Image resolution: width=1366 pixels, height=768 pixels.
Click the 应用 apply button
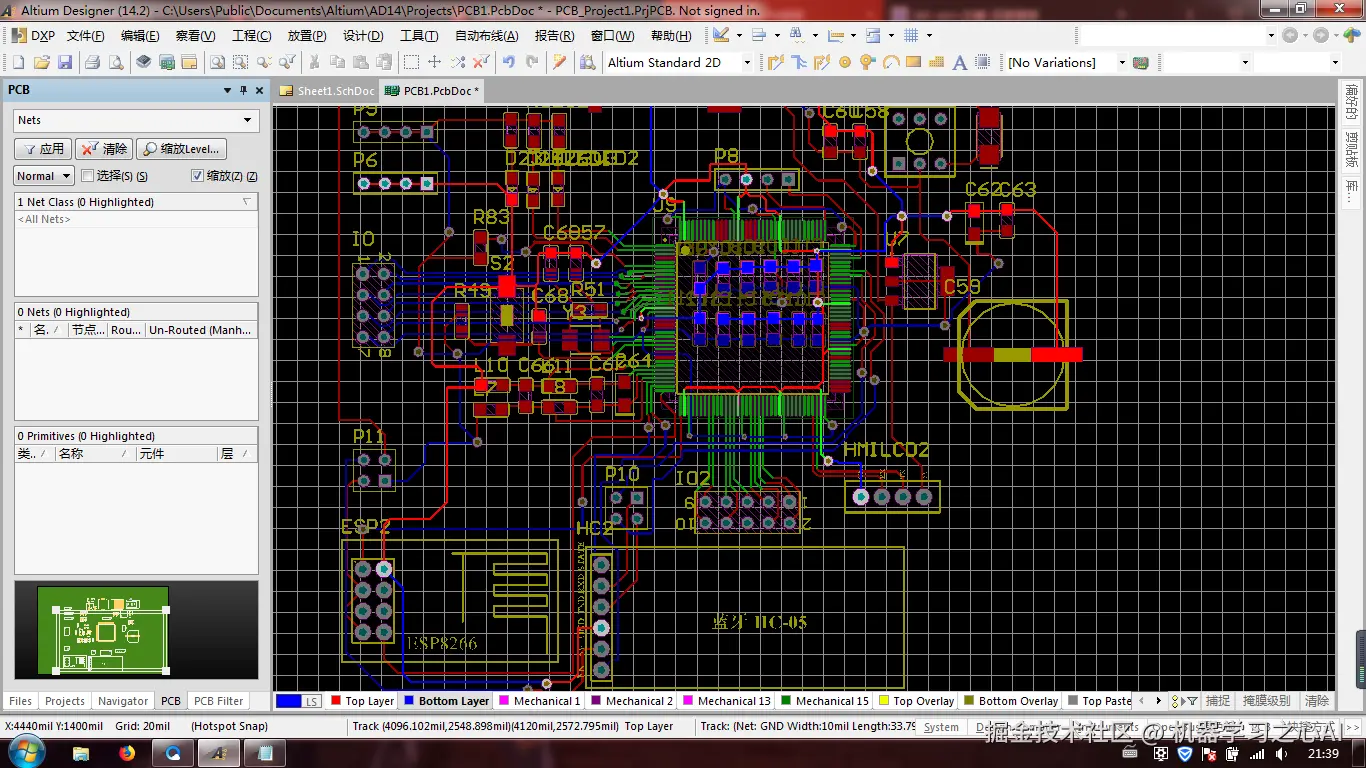point(43,149)
